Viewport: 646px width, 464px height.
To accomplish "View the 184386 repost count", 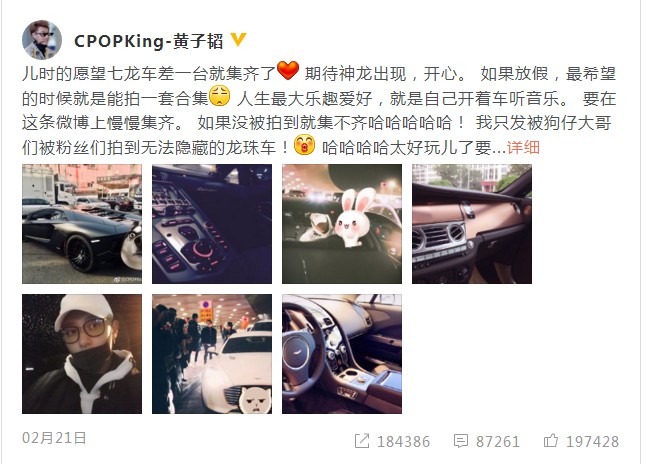I will 403,442.
